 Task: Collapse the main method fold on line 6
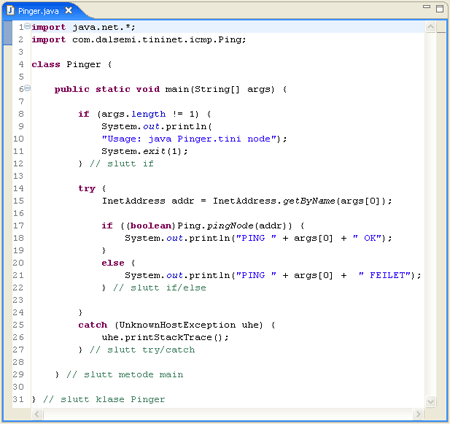click(28, 88)
